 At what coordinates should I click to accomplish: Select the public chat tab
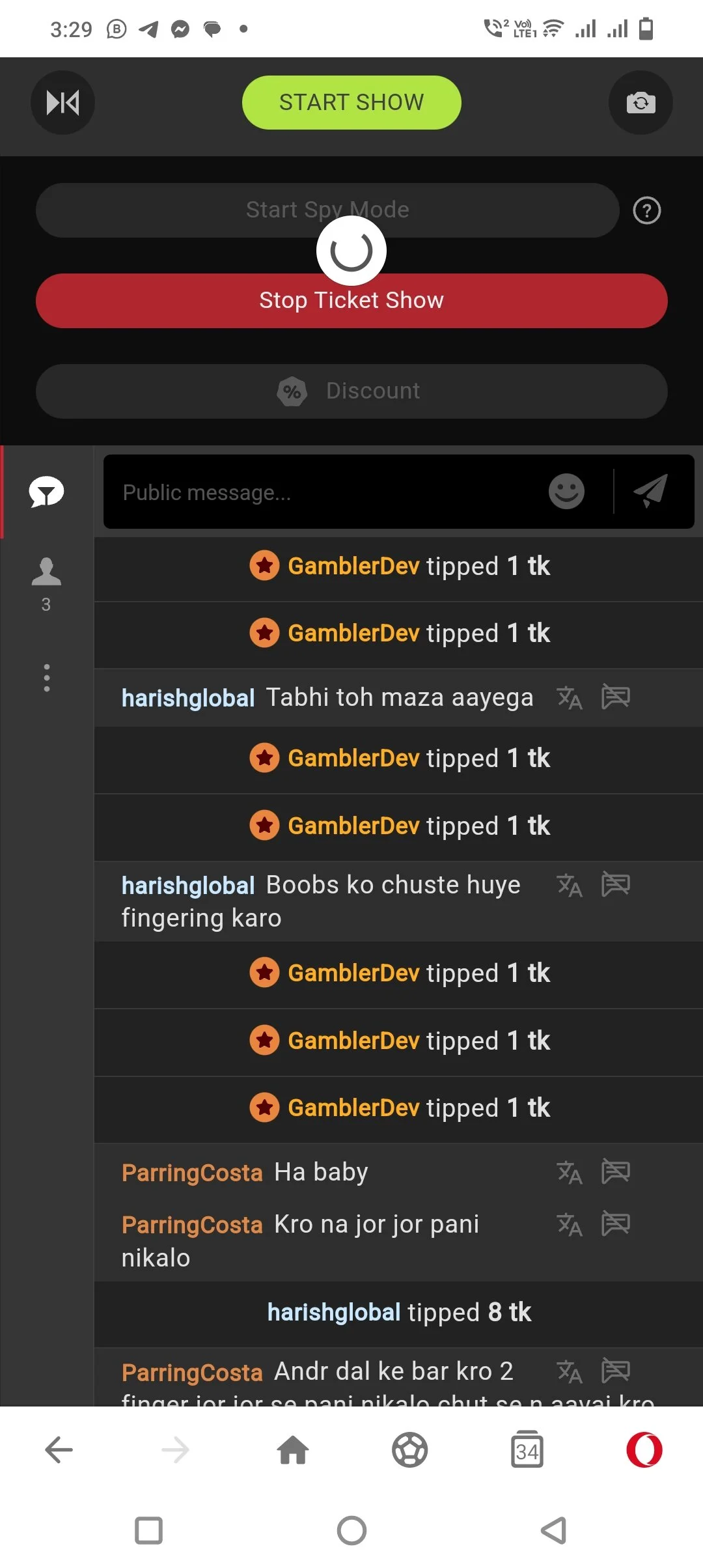[x=46, y=492]
